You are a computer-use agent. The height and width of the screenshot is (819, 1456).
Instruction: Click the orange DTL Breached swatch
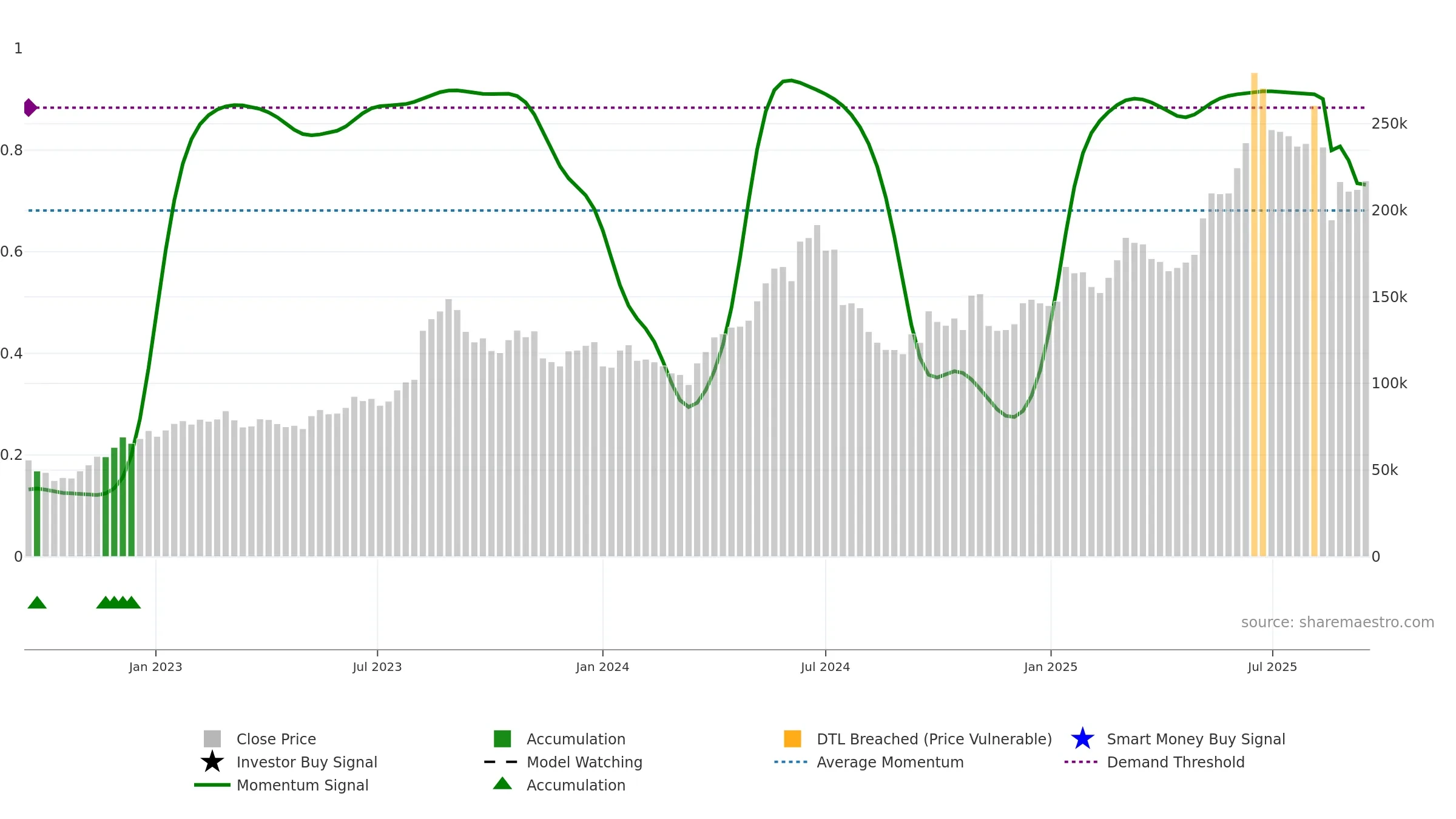[792, 739]
